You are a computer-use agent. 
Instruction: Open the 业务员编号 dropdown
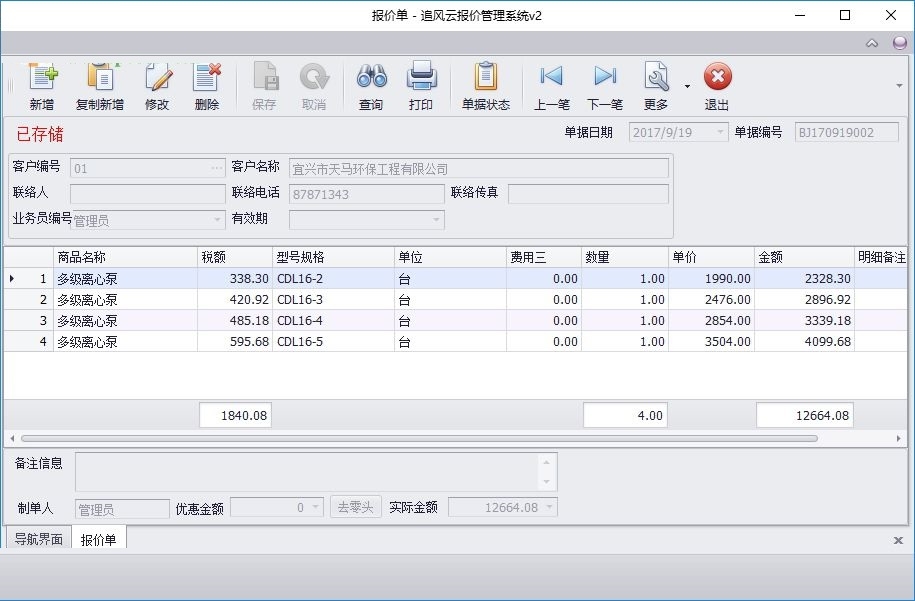point(217,220)
